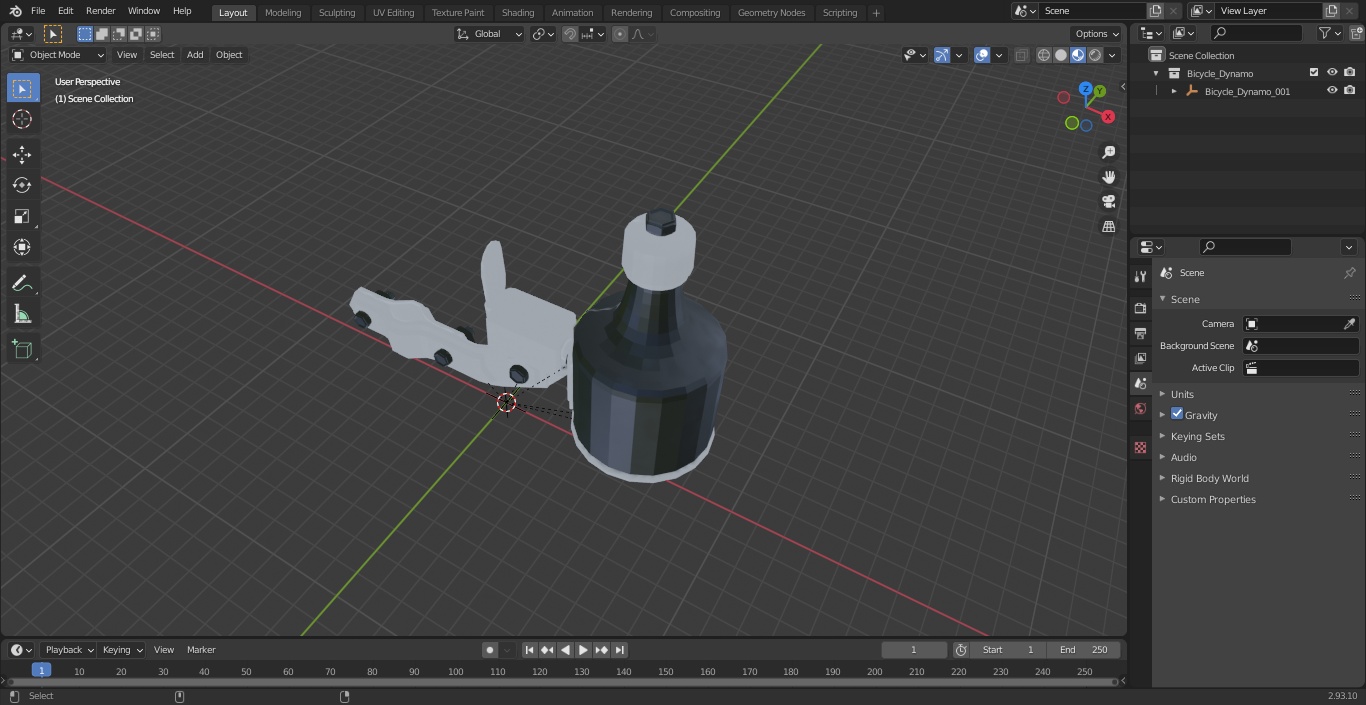This screenshot has width=1366, height=705.
Task: Click the current frame number field
Action: pos(913,650)
